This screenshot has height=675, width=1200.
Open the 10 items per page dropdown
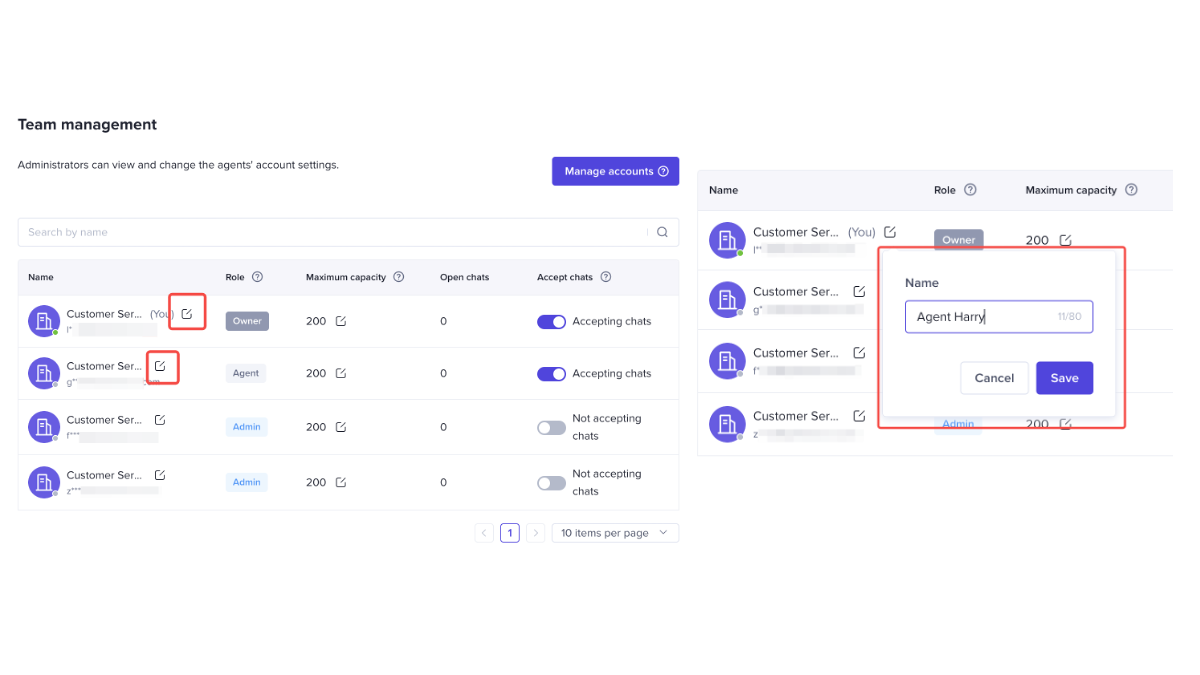615,533
